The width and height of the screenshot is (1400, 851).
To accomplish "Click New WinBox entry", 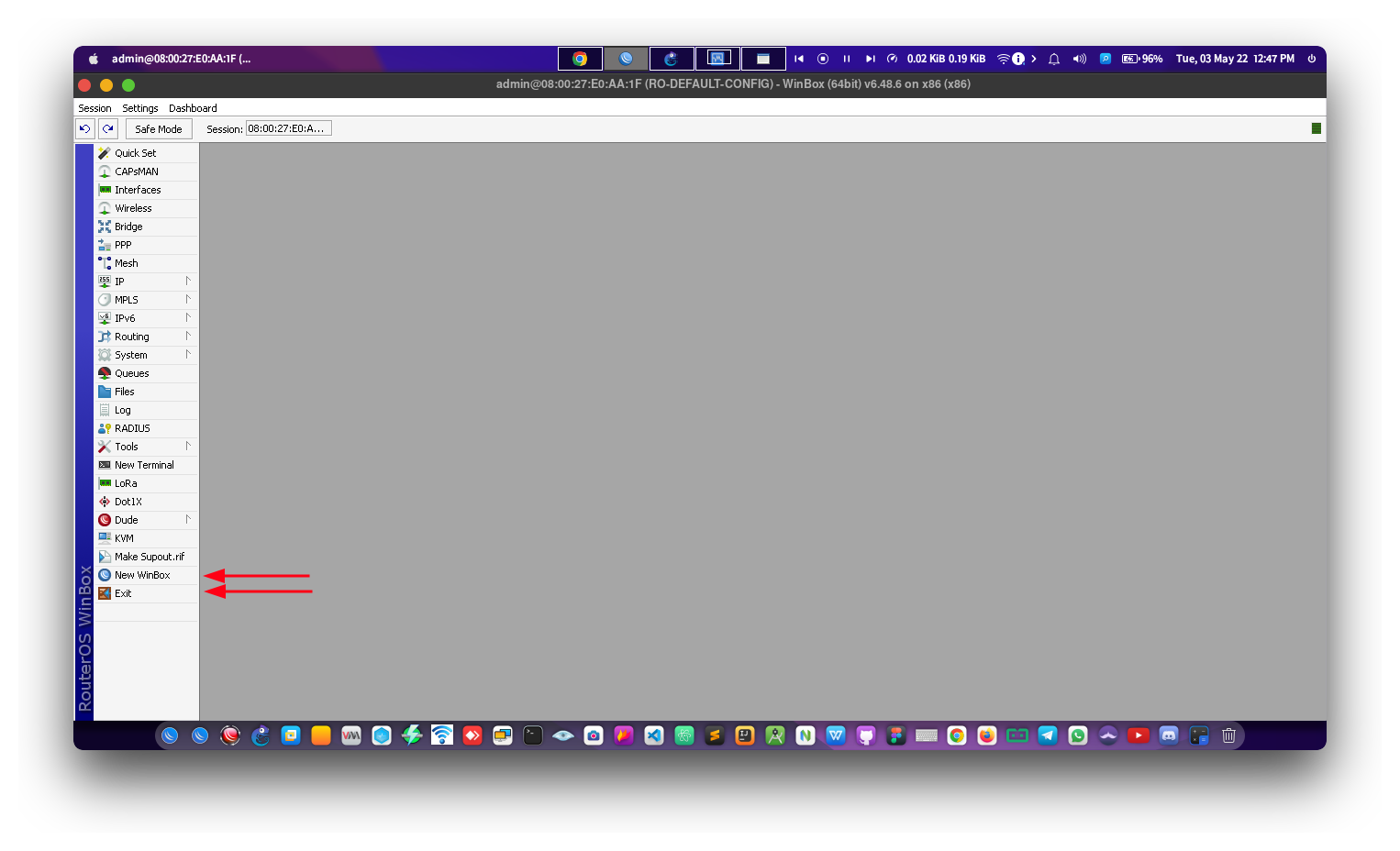I will [142, 575].
